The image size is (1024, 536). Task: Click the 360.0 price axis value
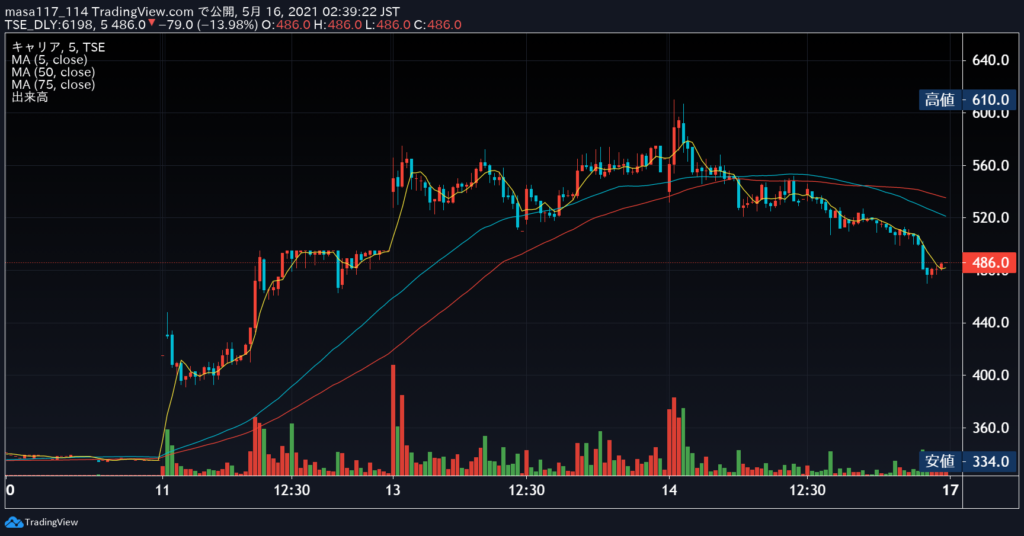(990, 428)
